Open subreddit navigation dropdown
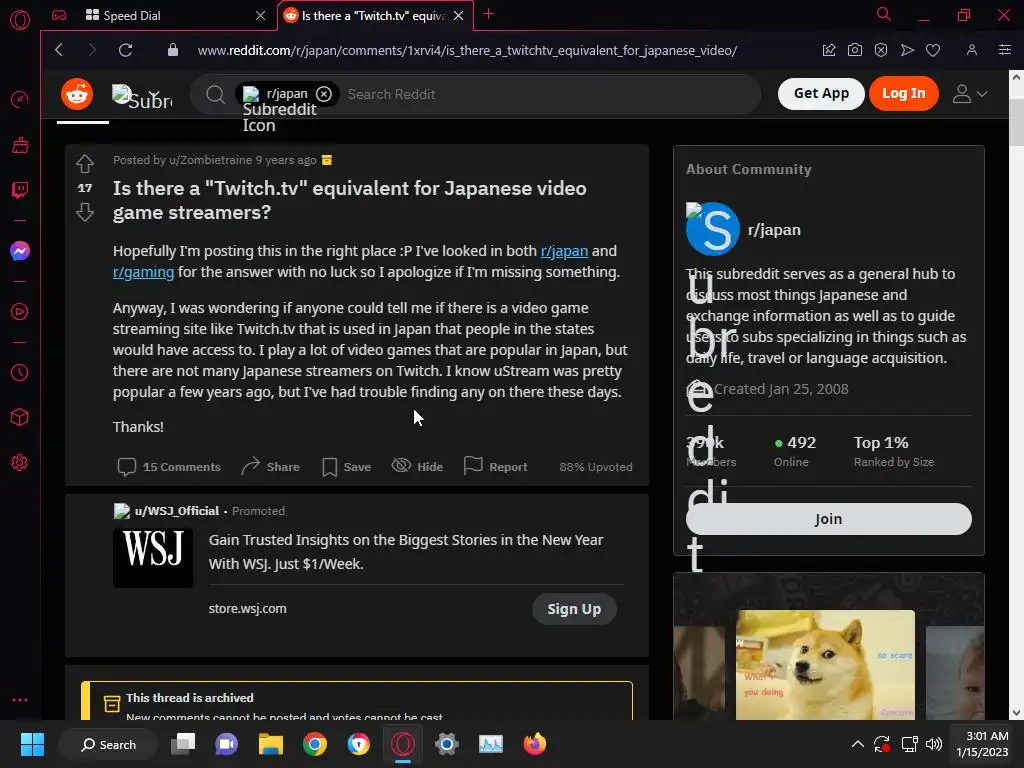This screenshot has width=1024, height=768. [142, 95]
